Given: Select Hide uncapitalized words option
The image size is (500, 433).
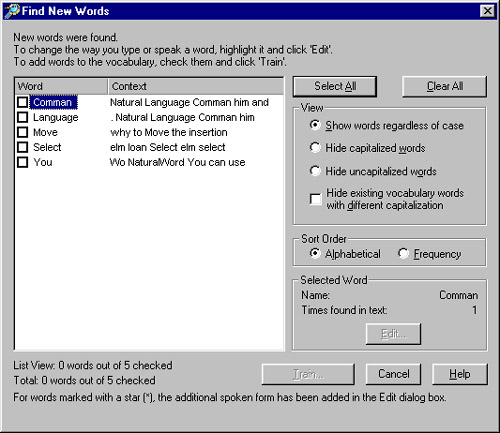Looking at the screenshot, I should (315, 171).
